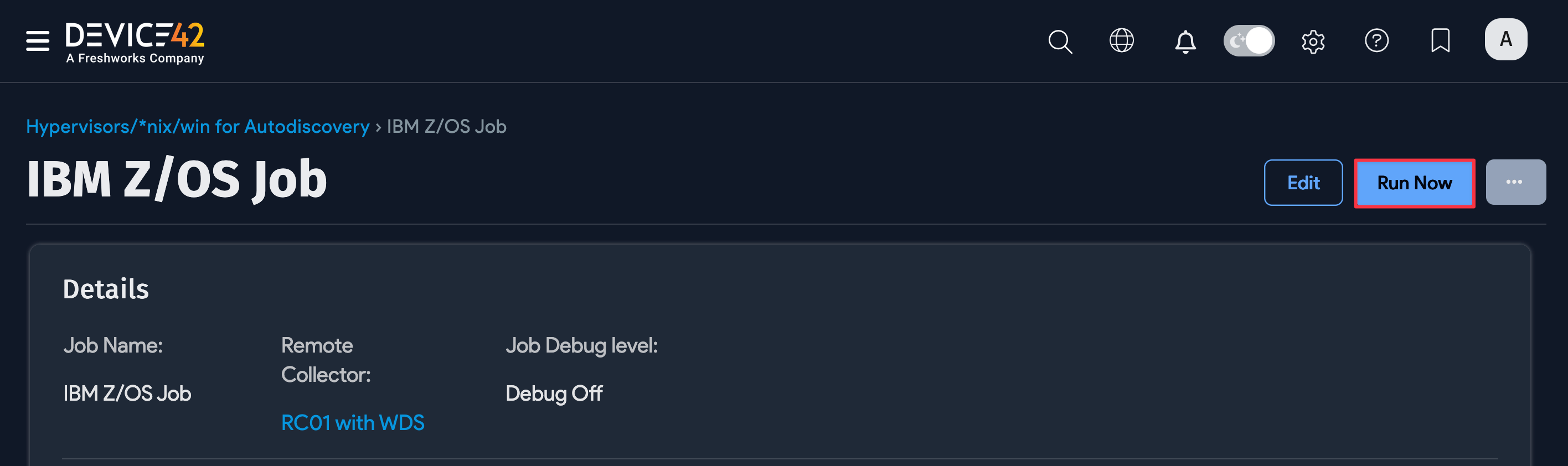This screenshot has height=466, width=1568.
Task: Open the search magnifier icon
Action: [1060, 42]
